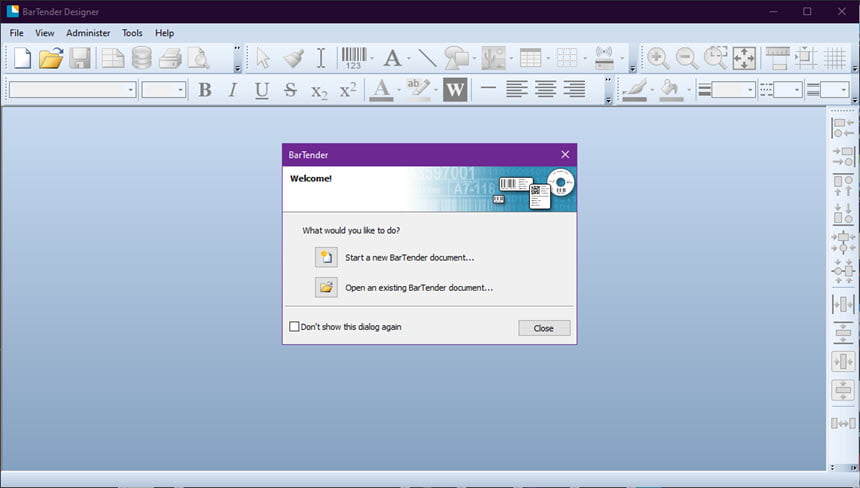Screen dimensions: 860x488
Task: Select the RFID encoder tool
Action: point(604,58)
